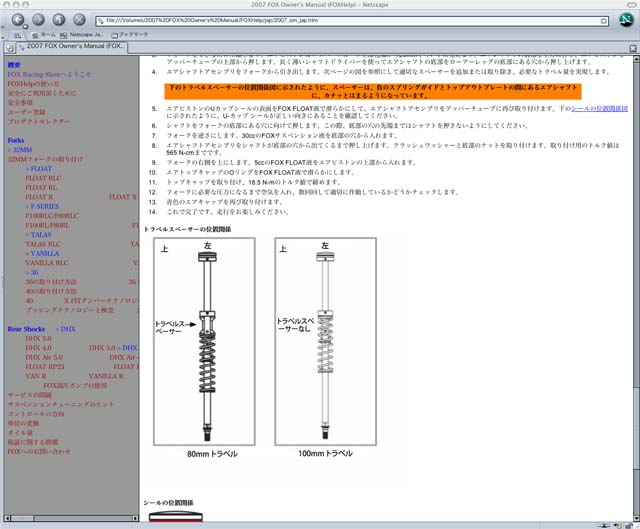Click the Forks heading link
Screen dimensions: 640x529
[16, 140]
